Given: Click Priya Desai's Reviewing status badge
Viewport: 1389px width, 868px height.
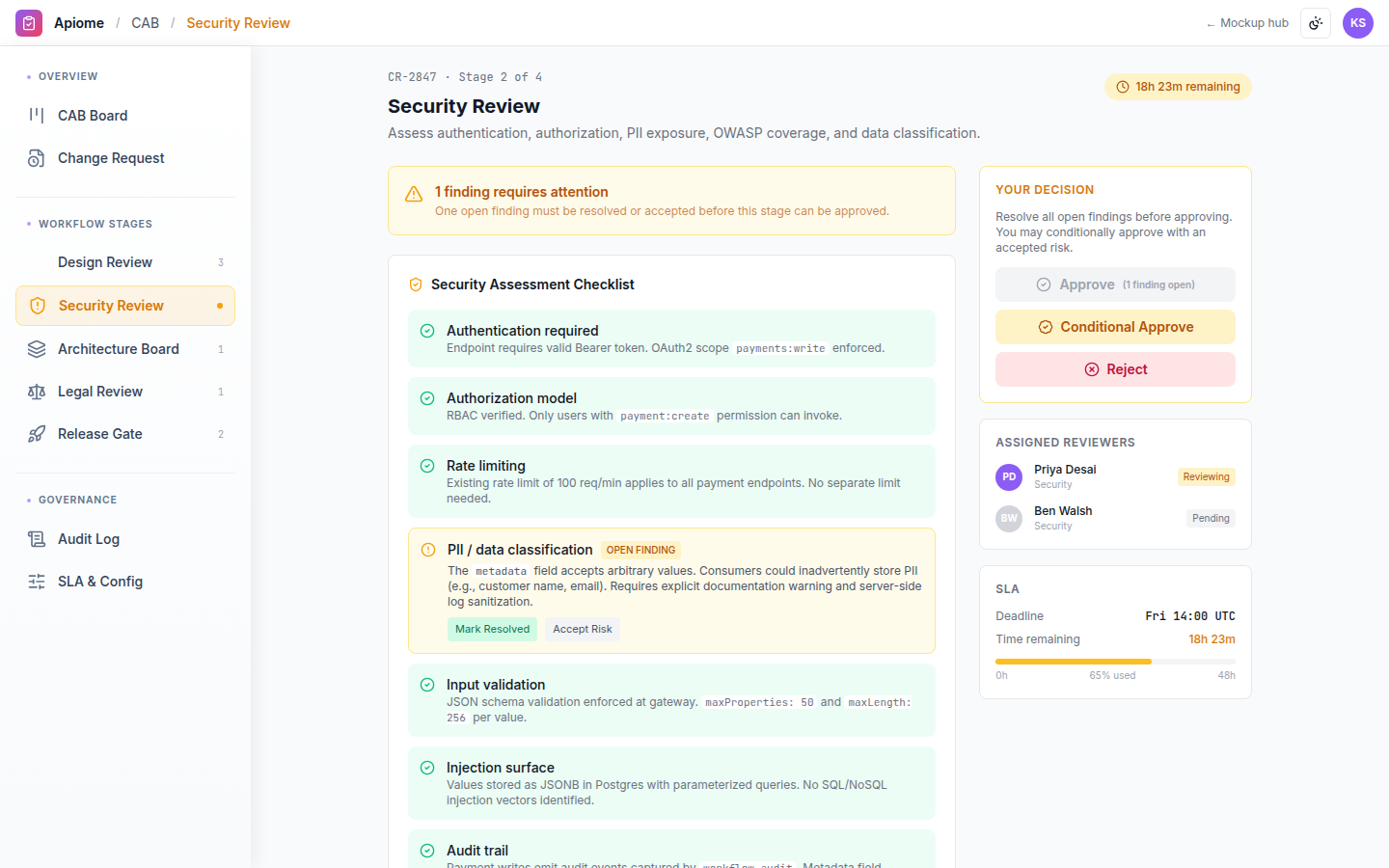Looking at the screenshot, I should pos(1206,476).
